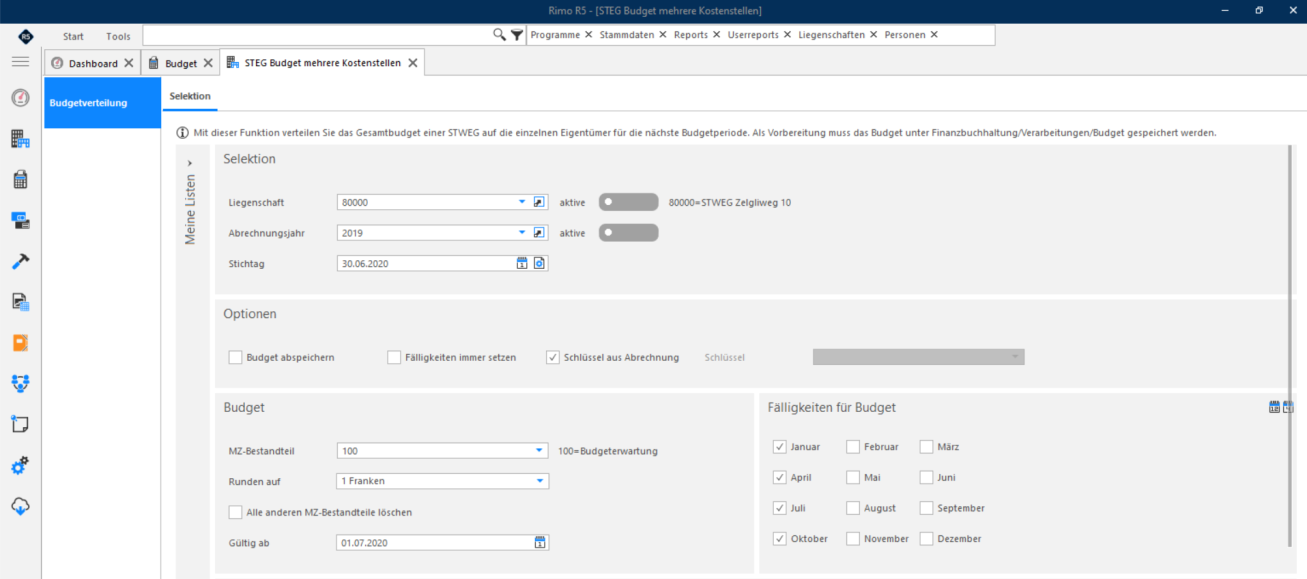Remove the Reports search filter tag

717,34
